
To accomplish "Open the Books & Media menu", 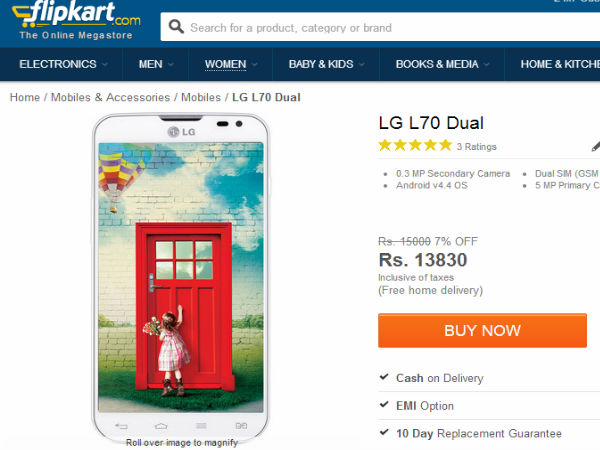I will [x=436, y=65].
